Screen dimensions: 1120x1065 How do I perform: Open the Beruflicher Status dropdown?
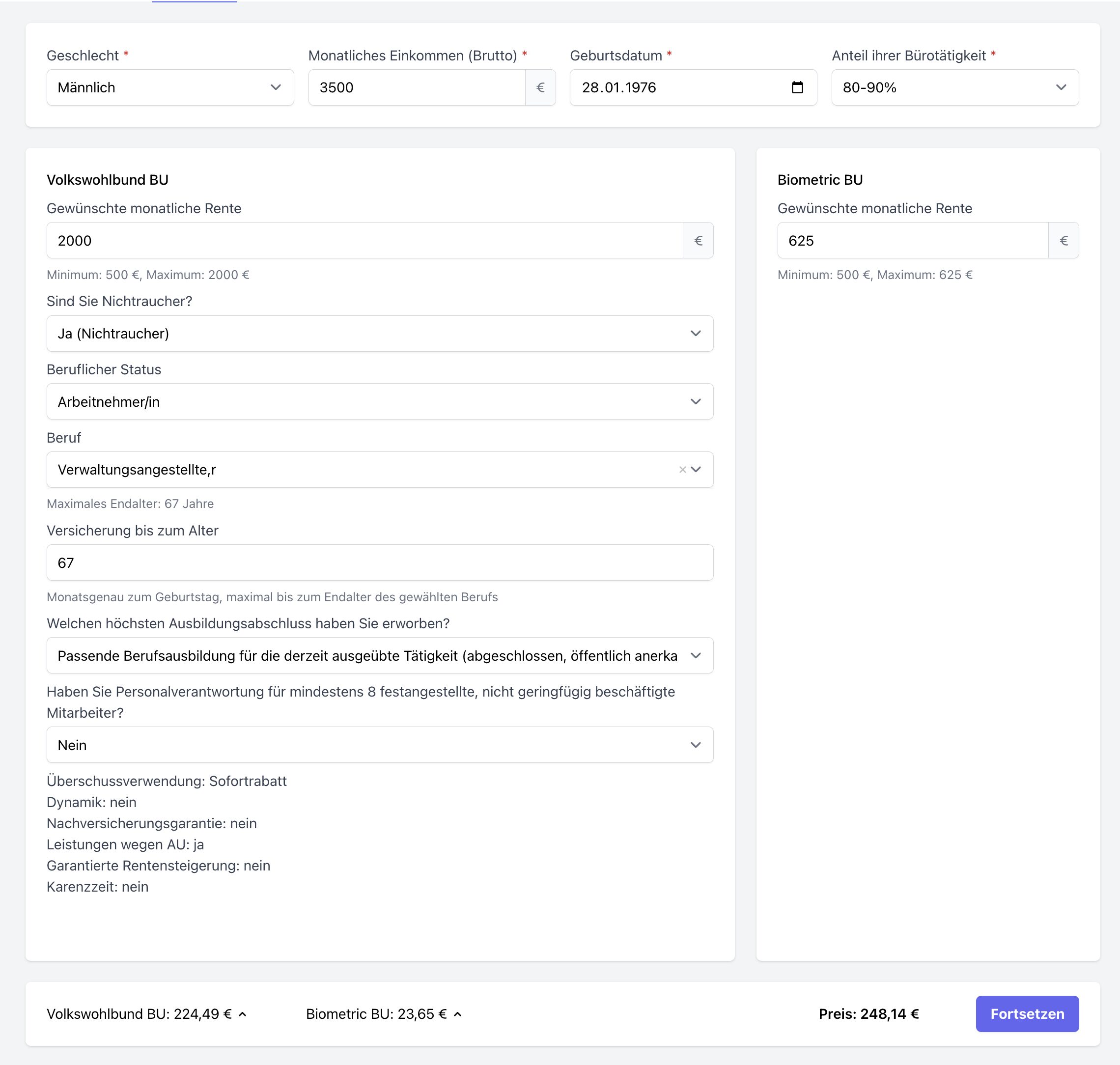pyautogui.click(x=380, y=401)
